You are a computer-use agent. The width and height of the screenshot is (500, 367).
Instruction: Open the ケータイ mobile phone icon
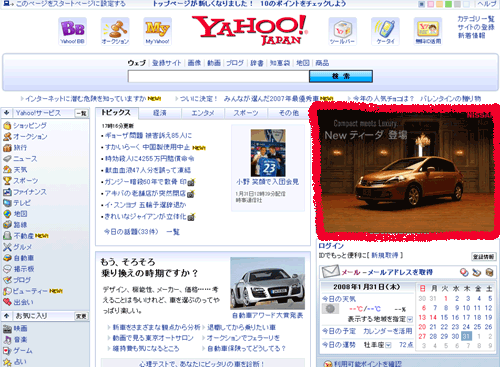click(385, 31)
